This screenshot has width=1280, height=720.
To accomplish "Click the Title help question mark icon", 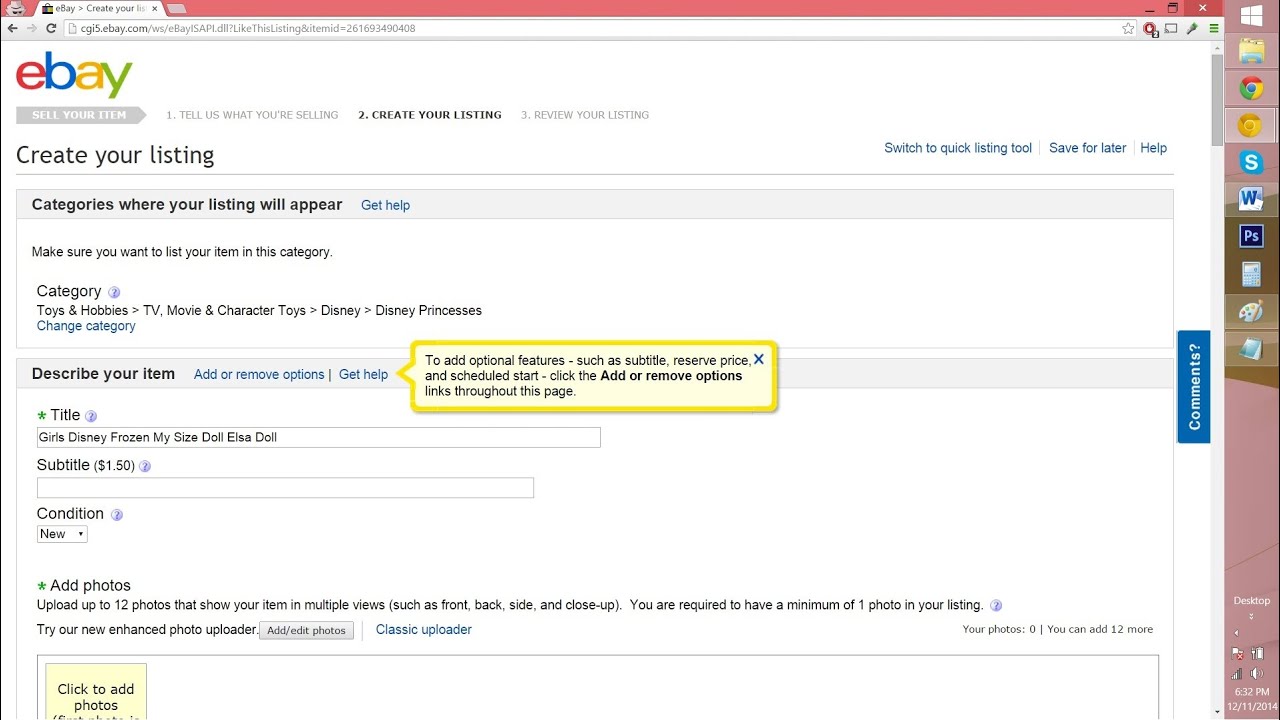I will pos(91,416).
